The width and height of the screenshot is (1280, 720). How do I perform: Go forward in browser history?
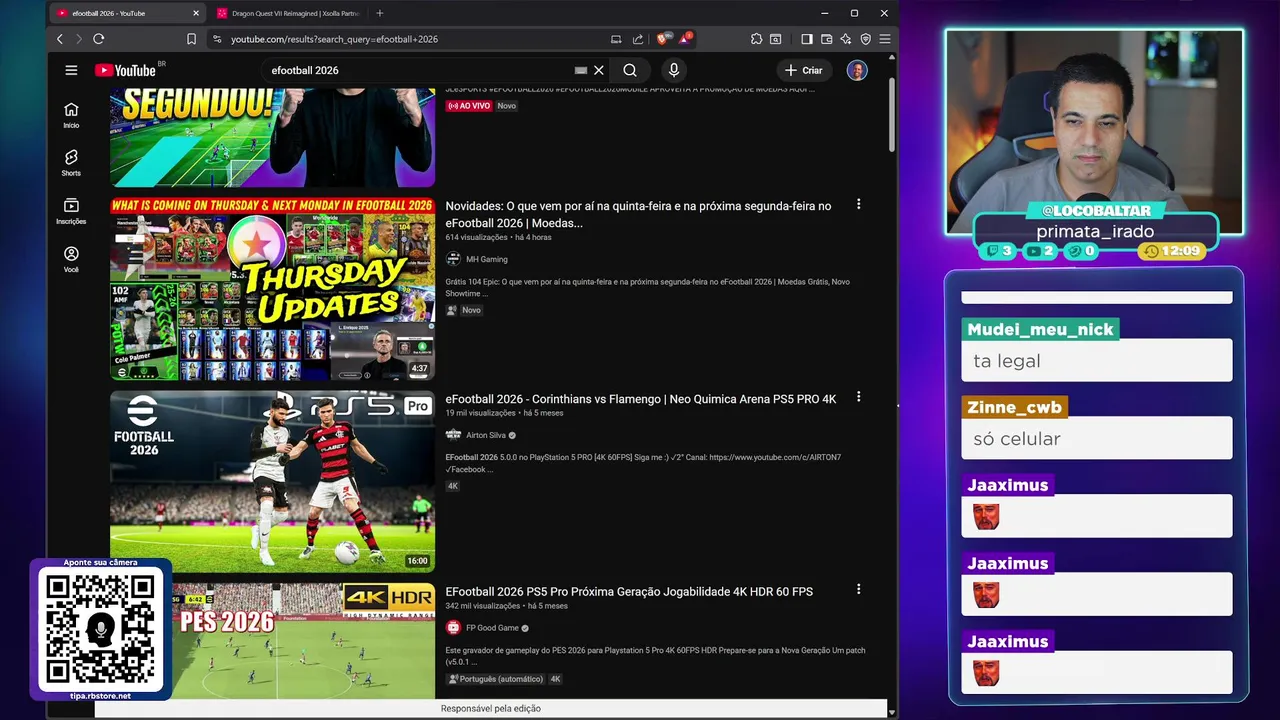coord(78,39)
